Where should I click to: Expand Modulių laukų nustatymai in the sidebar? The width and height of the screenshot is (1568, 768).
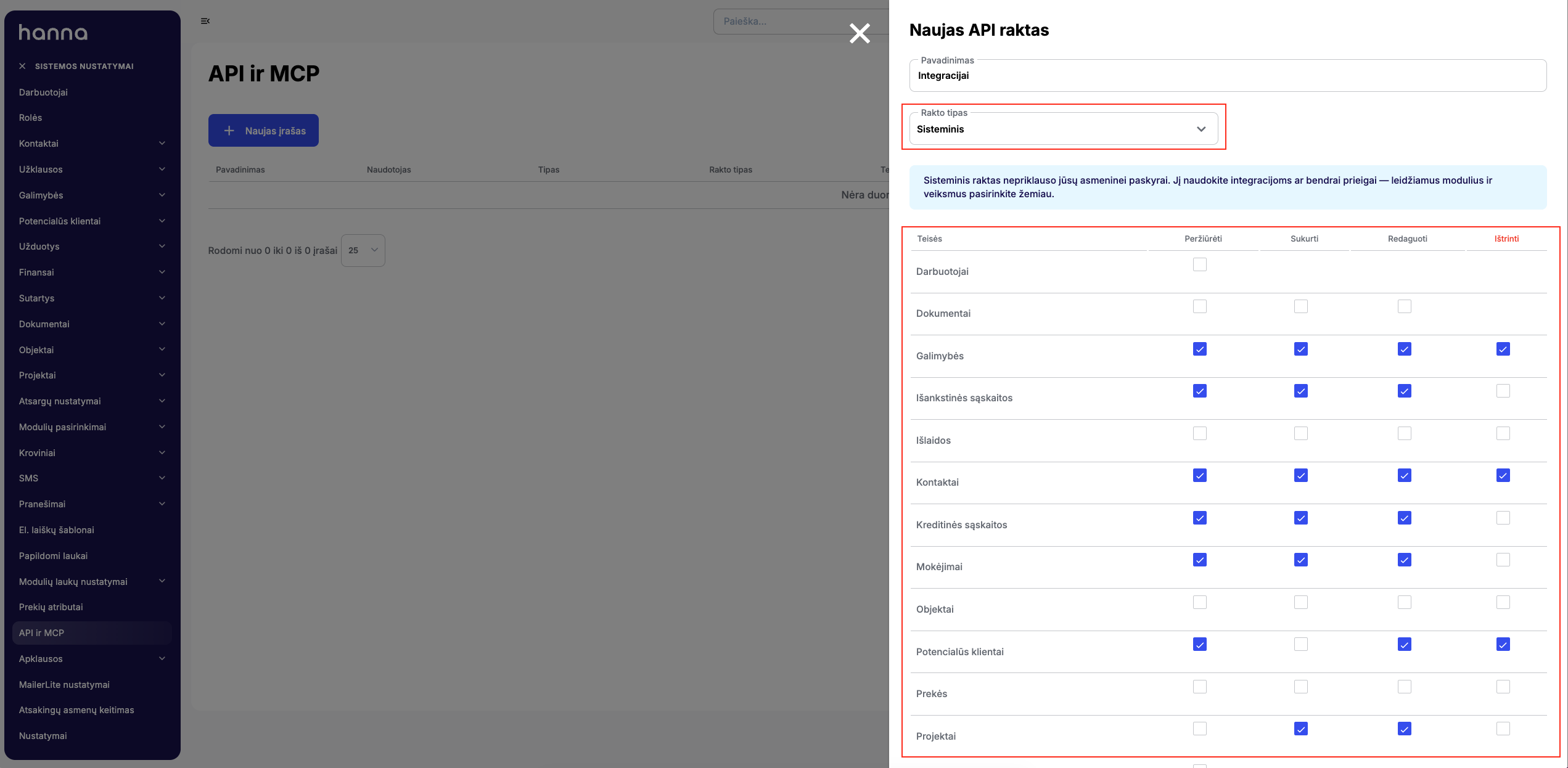point(92,582)
